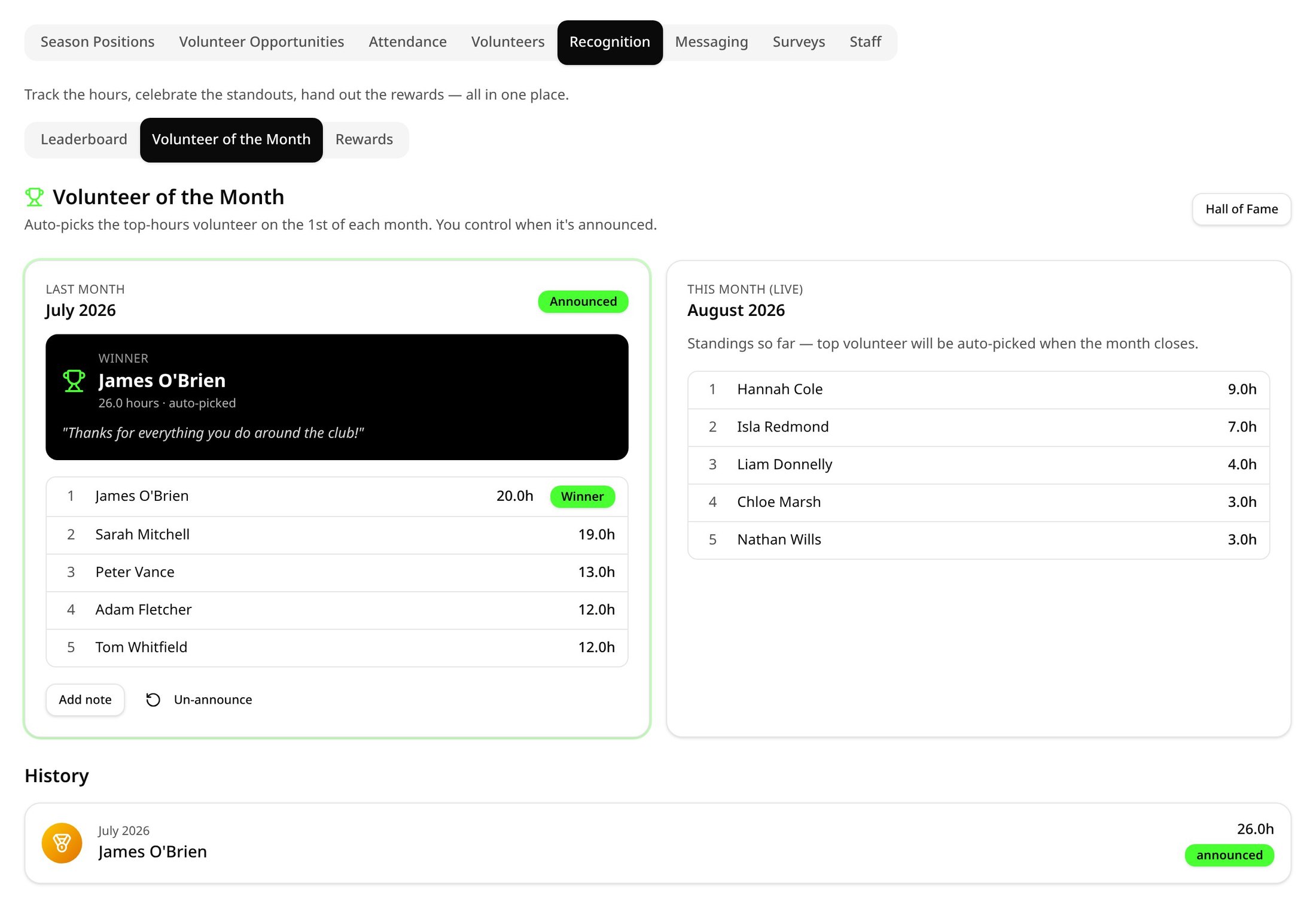Select Tom Whitfield in July standings
Image resolution: width=1316 pixels, height=900 pixels.
(x=337, y=647)
